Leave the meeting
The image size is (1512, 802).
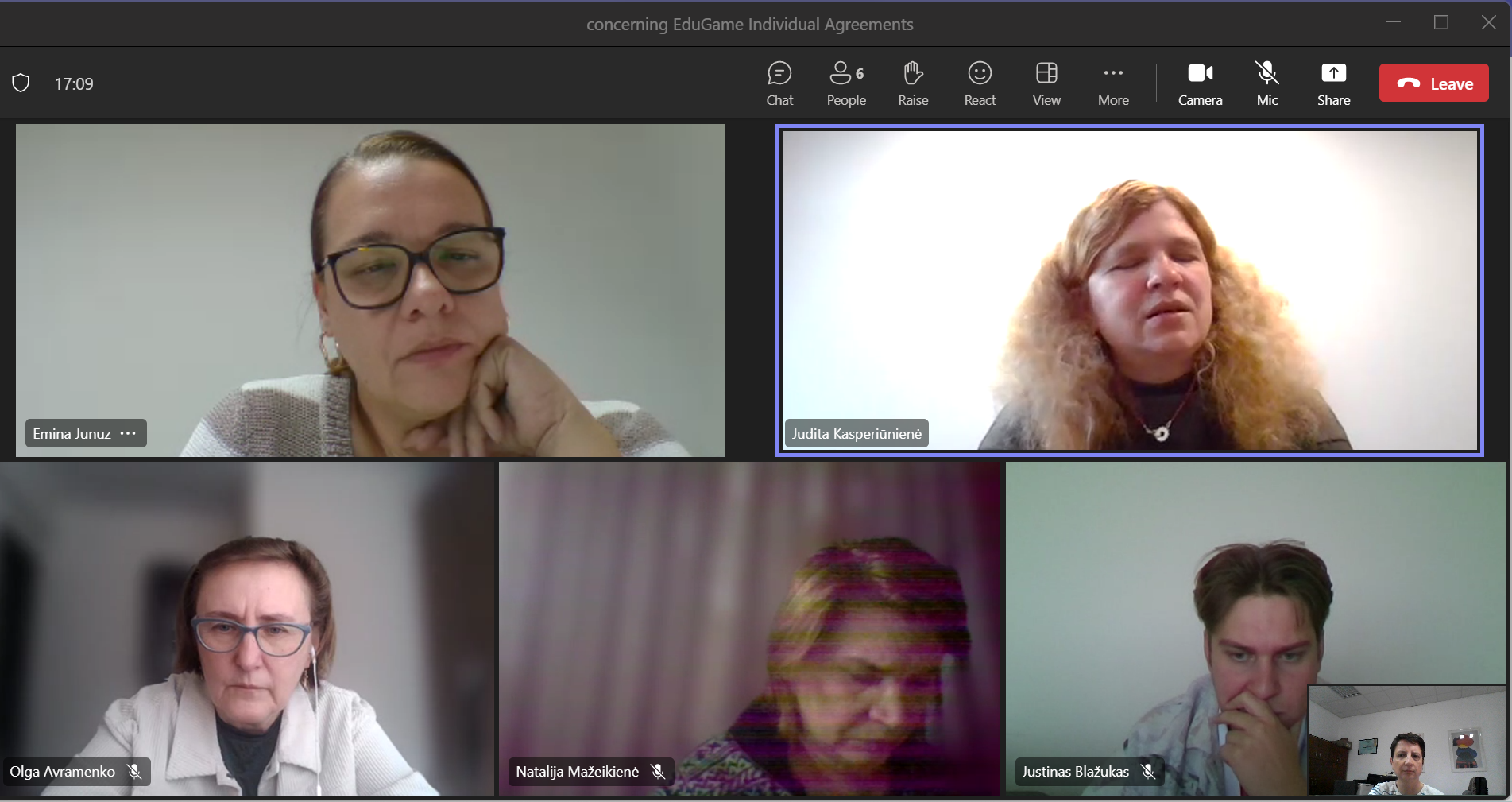[1433, 83]
